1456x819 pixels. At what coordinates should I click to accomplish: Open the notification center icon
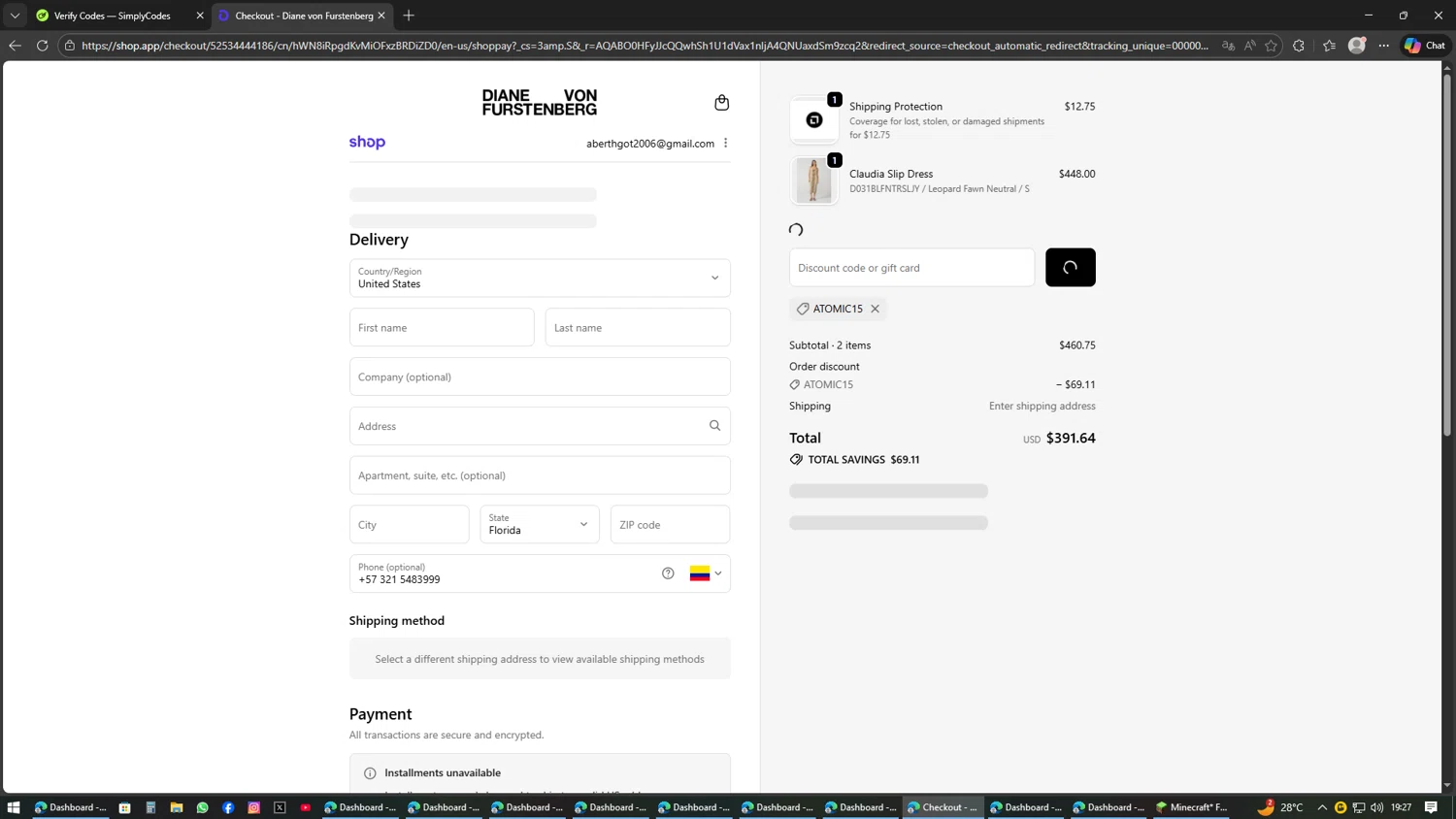coord(1431,807)
